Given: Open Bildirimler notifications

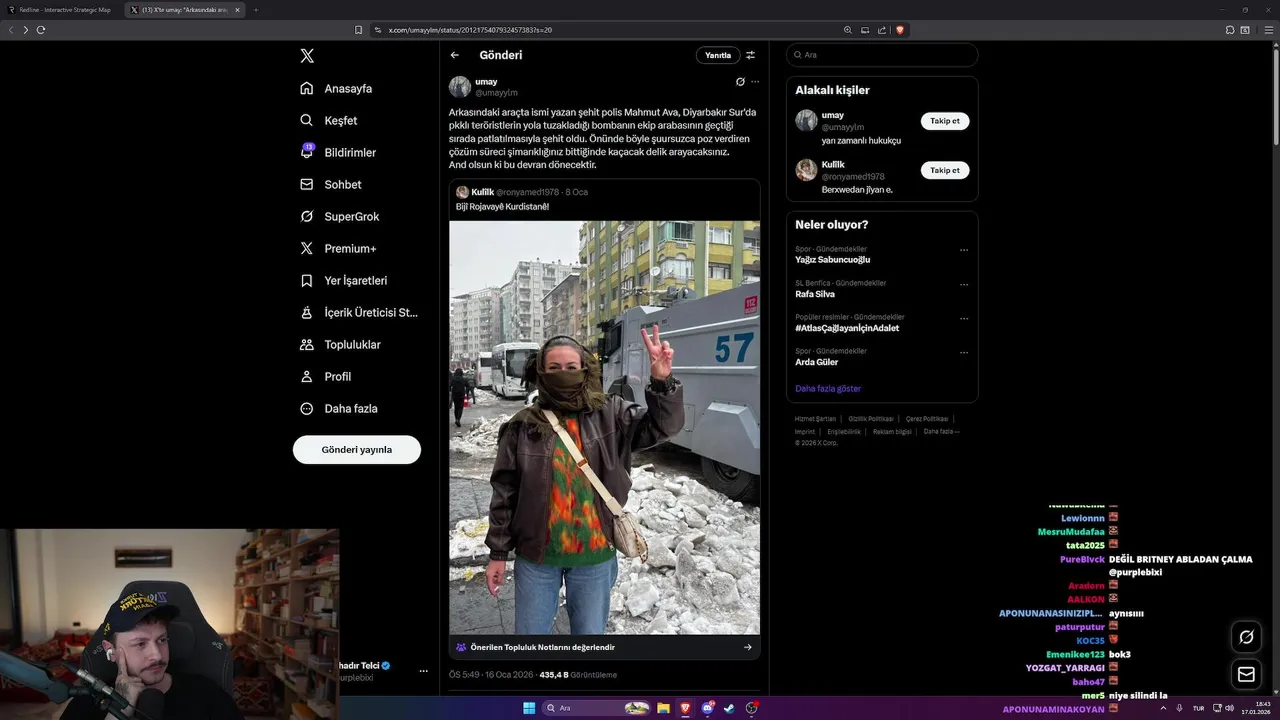Looking at the screenshot, I should [338, 152].
